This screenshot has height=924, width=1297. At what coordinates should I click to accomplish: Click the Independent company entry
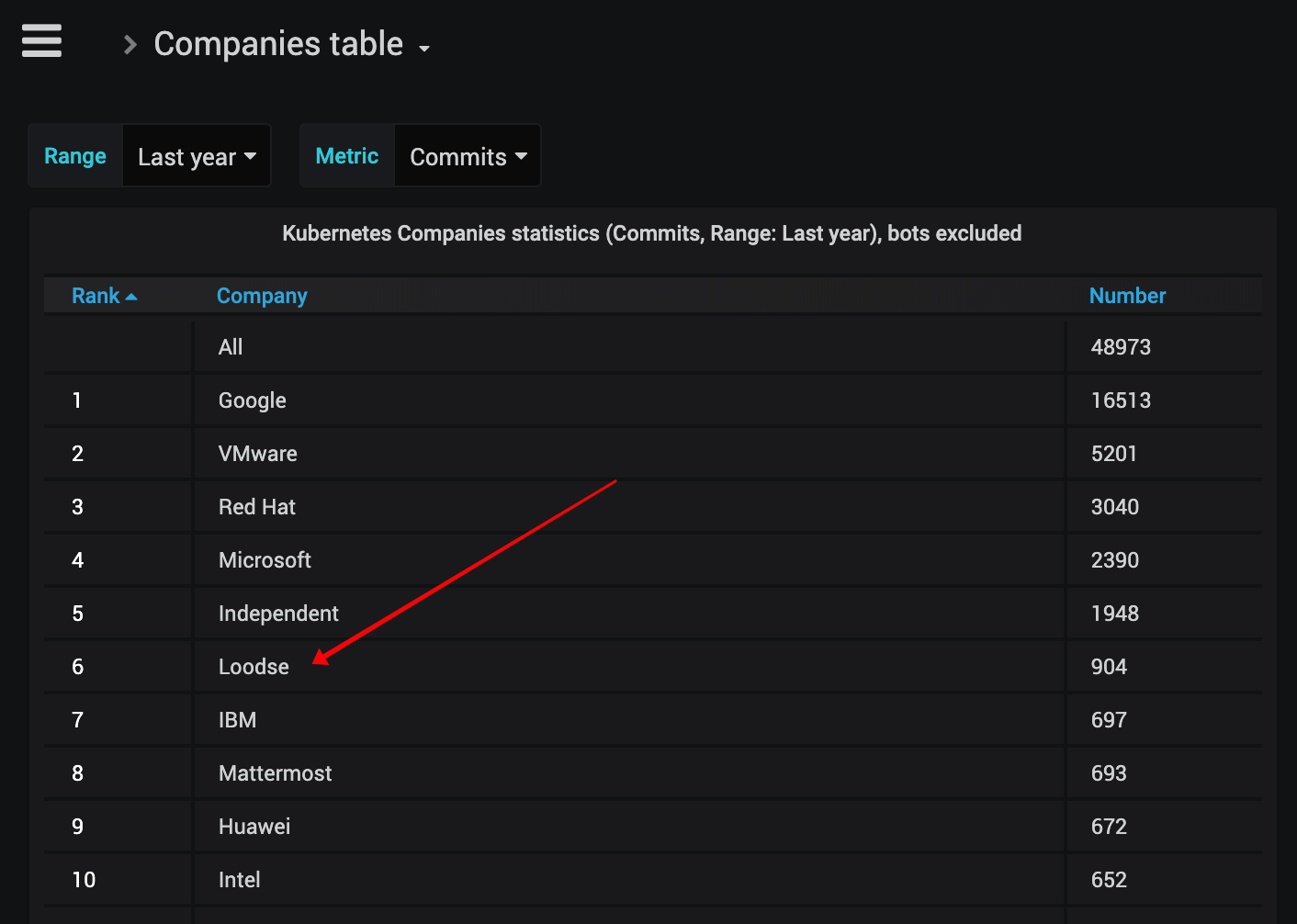pos(278,613)
